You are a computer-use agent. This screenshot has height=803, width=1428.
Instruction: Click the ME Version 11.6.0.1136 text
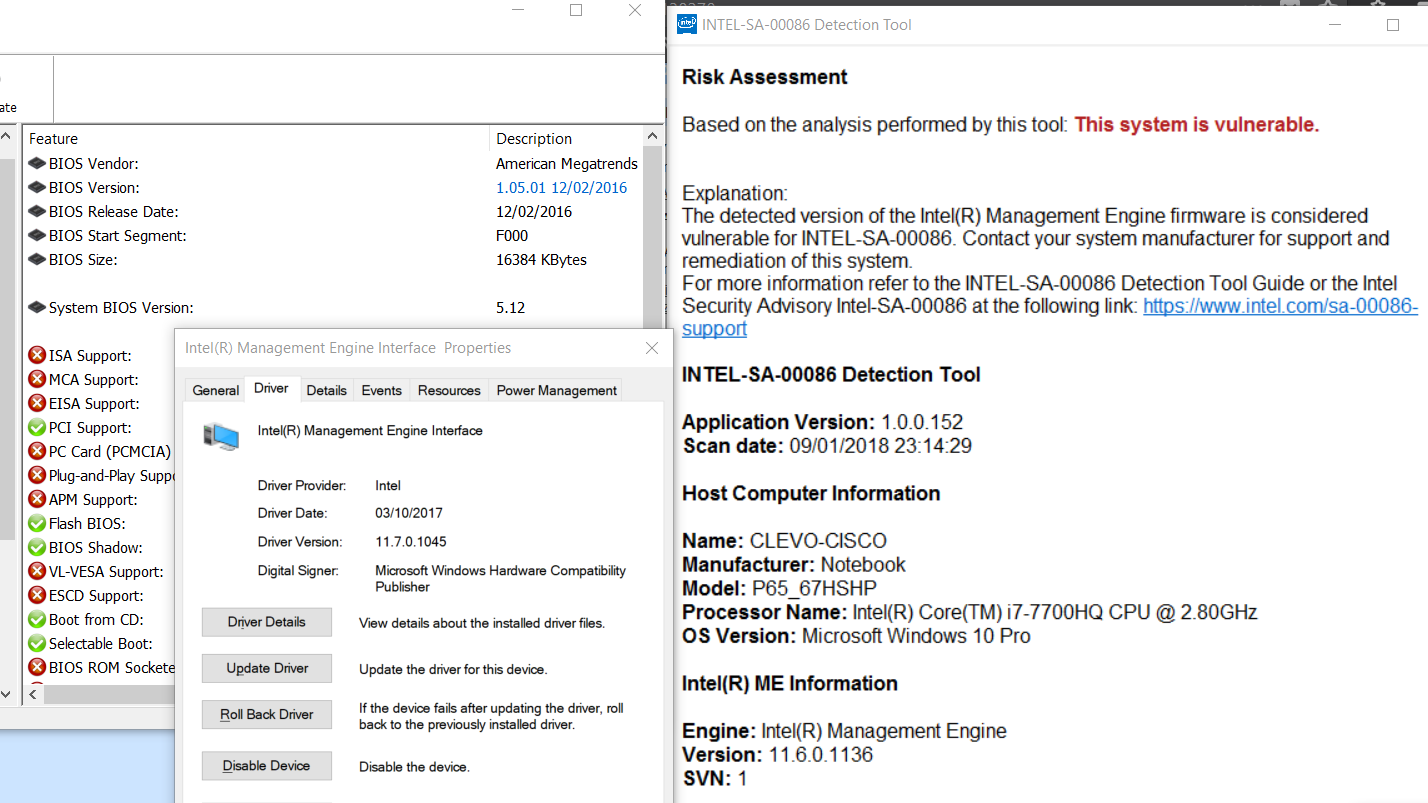(x=778, y=755)
